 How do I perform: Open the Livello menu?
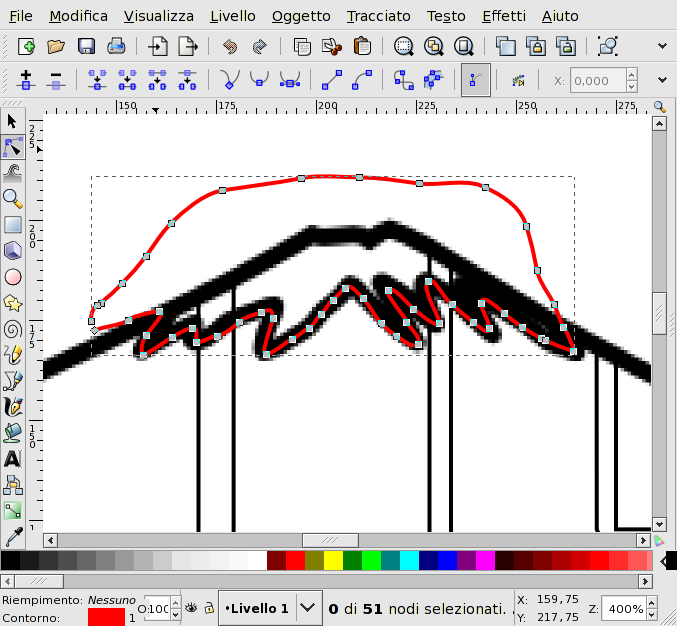click(x=233, y=16)
